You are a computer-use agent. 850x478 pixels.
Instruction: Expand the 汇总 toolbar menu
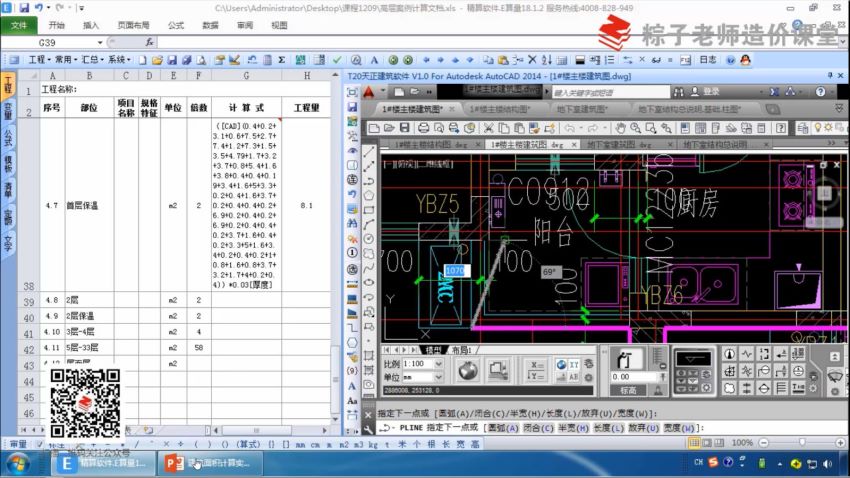pyautogui.click(x=93, y=60)
